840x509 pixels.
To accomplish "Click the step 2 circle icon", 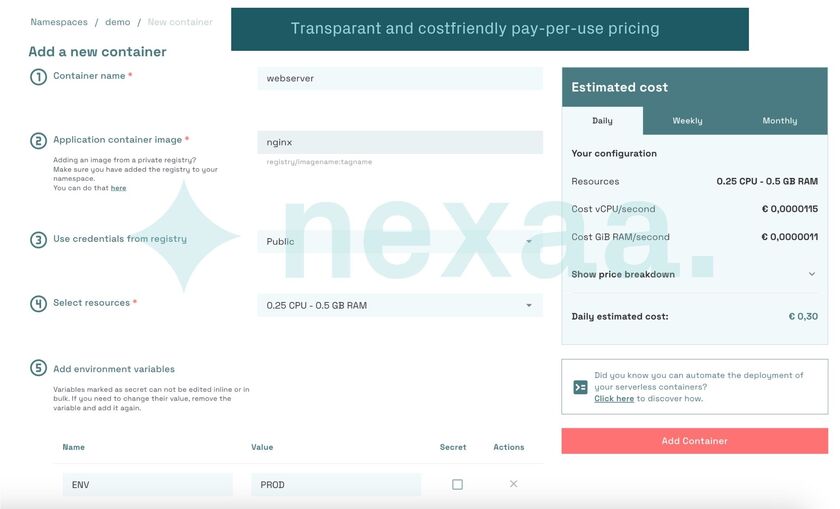I will click(x=38, y=141).
